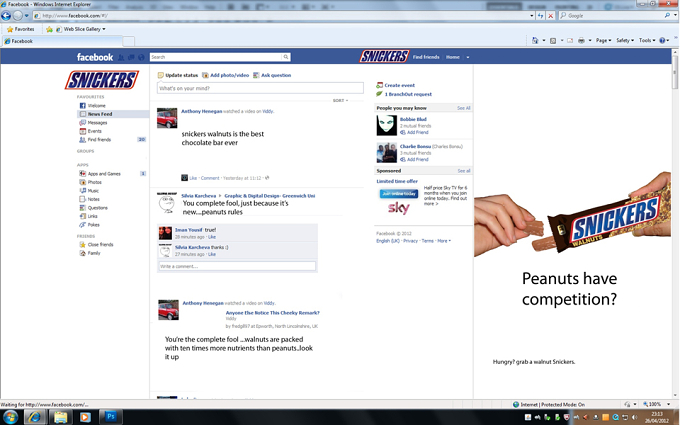Click the Create event icon
Screen dimensions: 680x425
379,85
